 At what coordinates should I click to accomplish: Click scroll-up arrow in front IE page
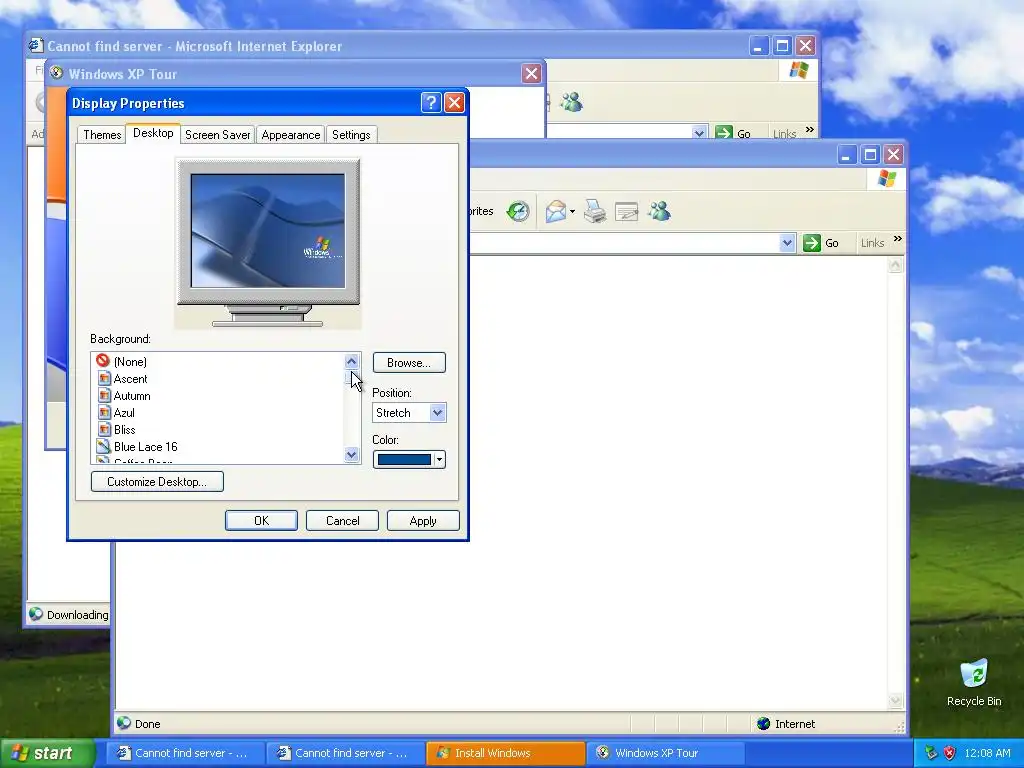point(895,265)
